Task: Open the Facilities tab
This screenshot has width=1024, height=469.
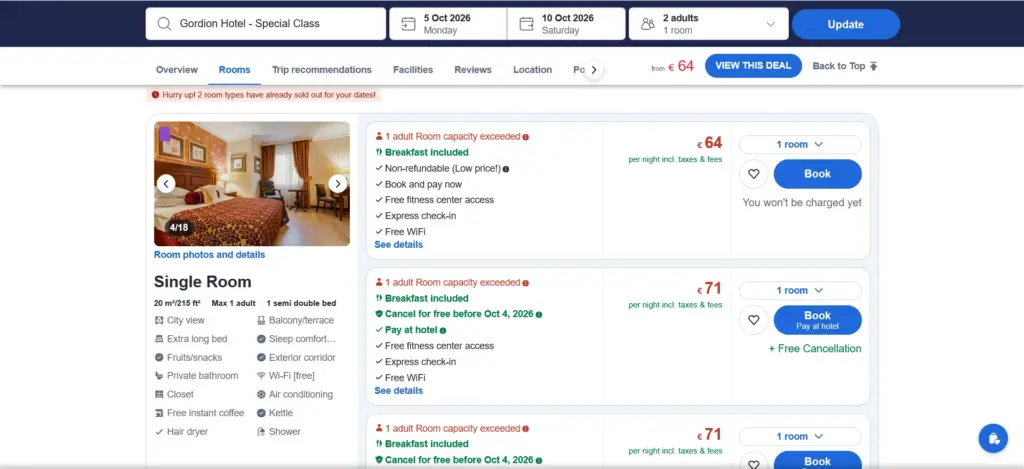Action: tap(413, 70)
